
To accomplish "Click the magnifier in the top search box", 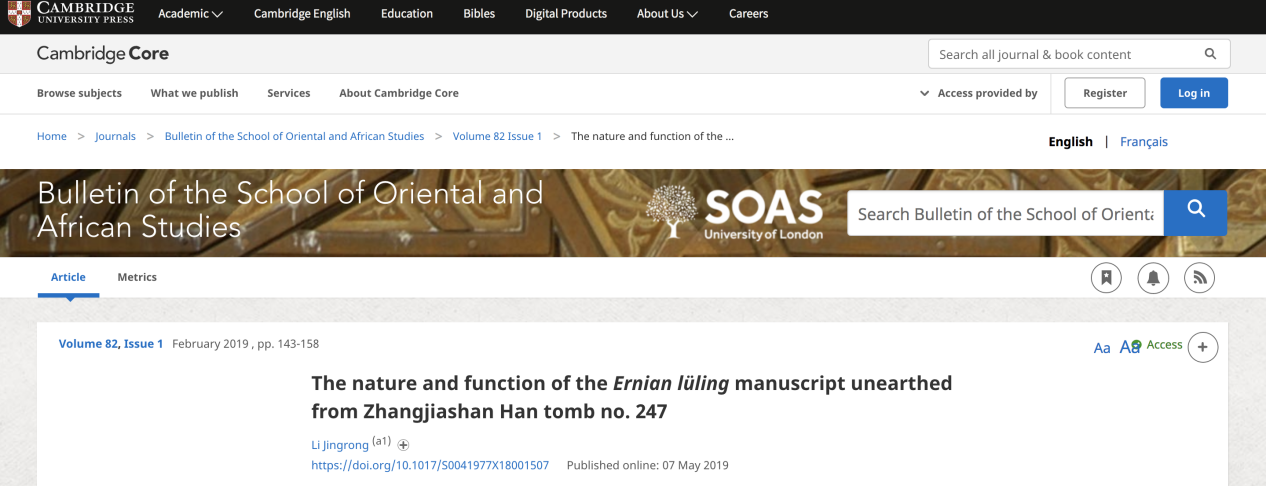I will pos(1210,54).
